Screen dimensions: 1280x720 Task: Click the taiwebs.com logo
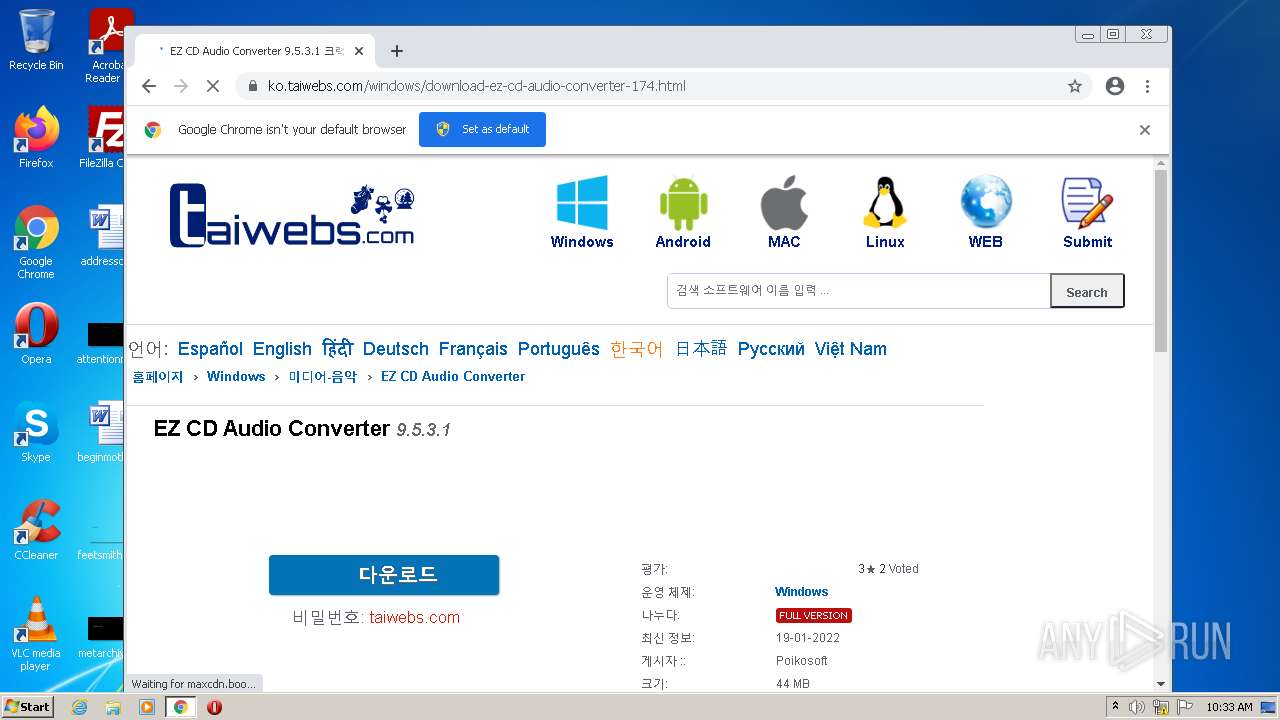[291, 214]
